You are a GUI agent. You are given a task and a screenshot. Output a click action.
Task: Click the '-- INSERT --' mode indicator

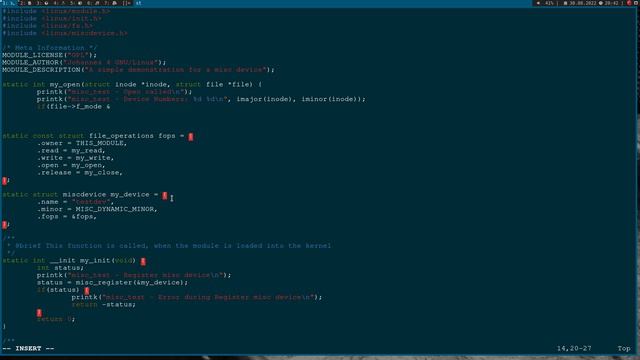click(x=28, y=349)
